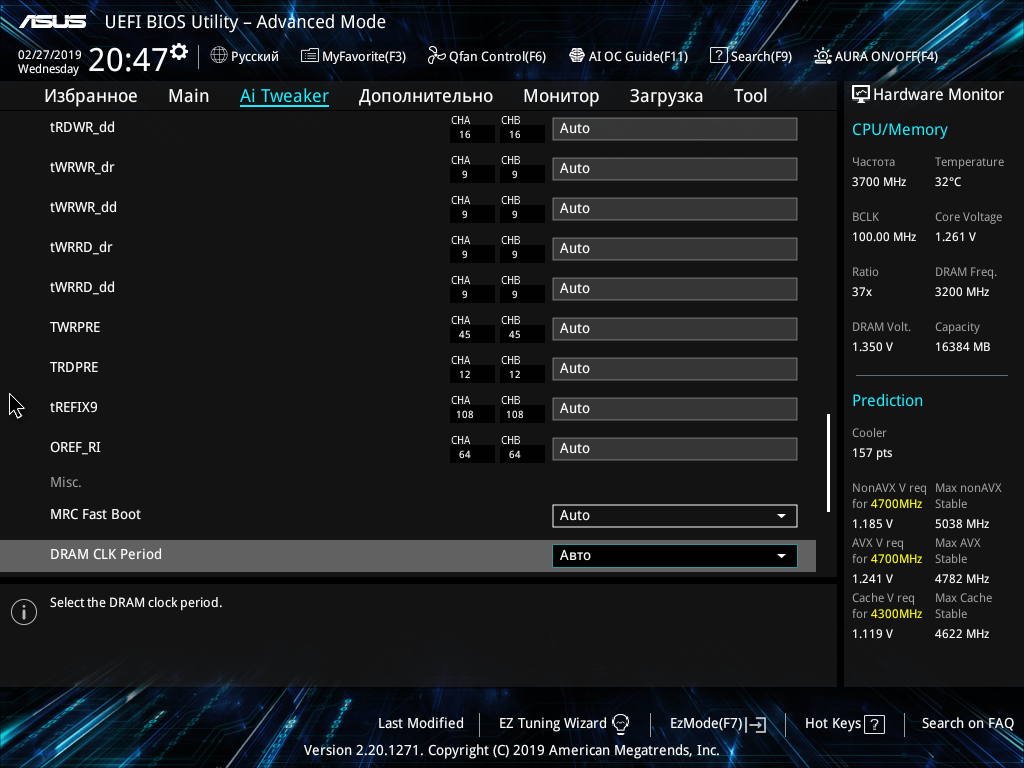Click EzMode exit arrow icon

click(756, 724)
